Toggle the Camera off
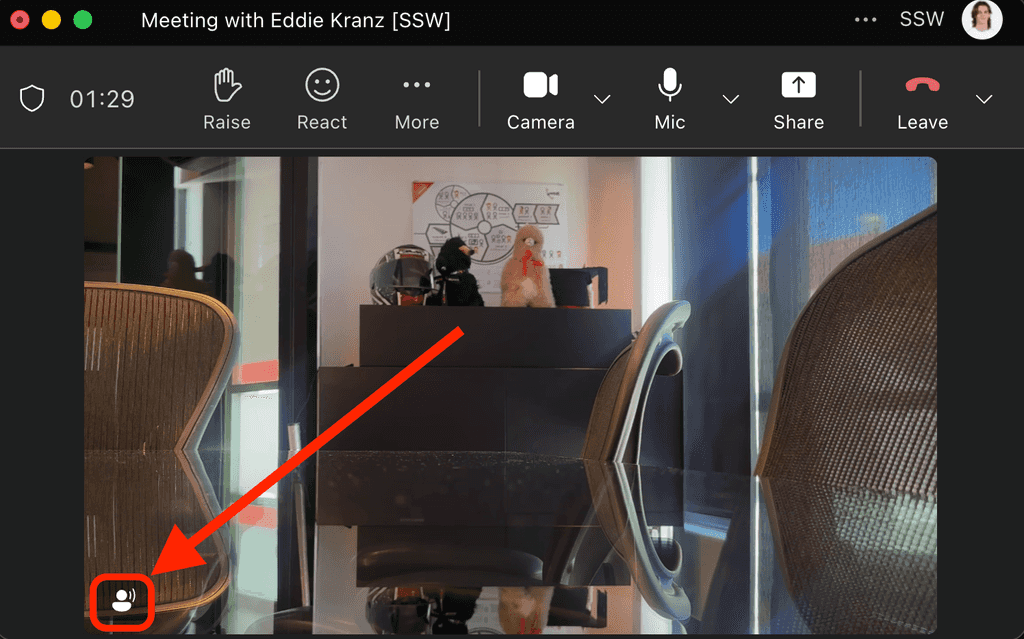 pyautogui.click(x=540, y=99)
